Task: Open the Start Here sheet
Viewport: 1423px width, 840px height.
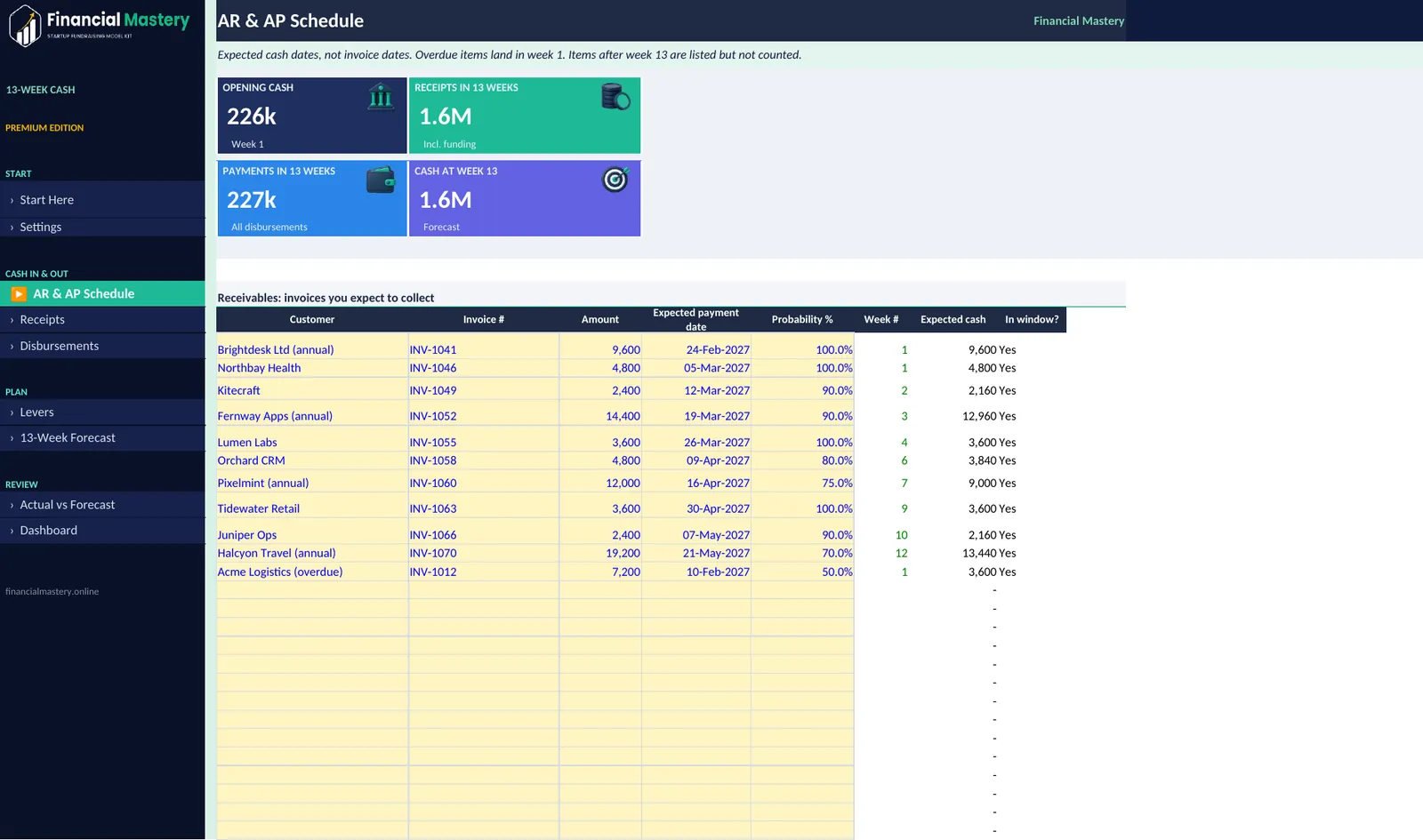Action: (102, 200)
